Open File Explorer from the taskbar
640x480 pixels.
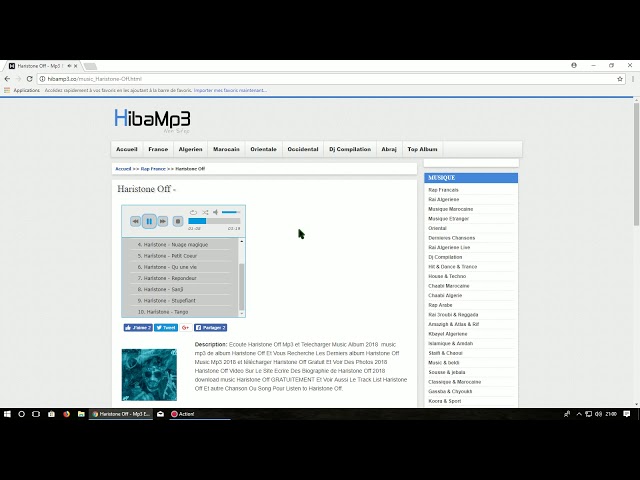(x=81, y=414)
